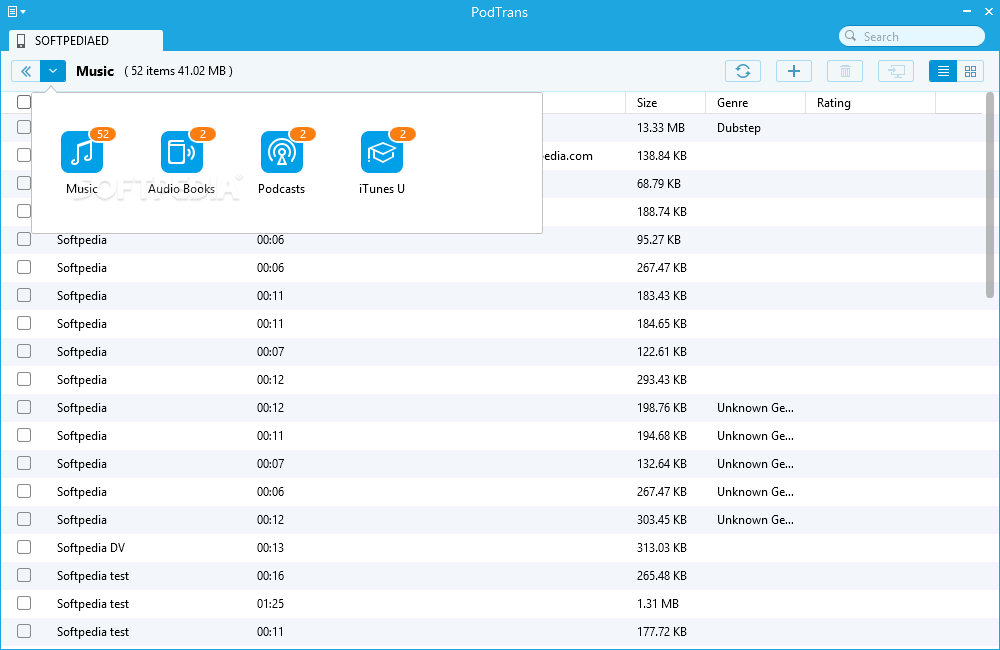Viewport: 1000px width, 650px height.
Task: Check the row with size 122.61 KB
Action: coord(24,351)
